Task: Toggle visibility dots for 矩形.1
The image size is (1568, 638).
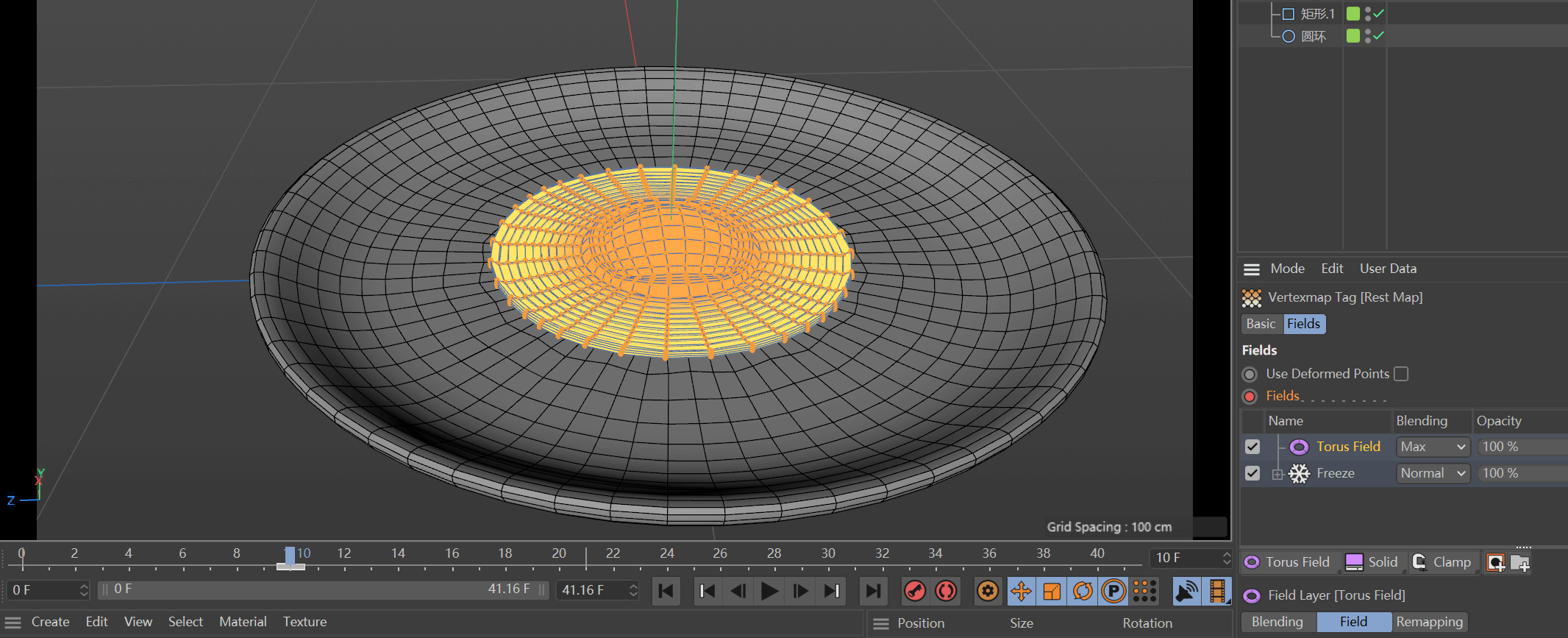Action: coord(1368,14)
